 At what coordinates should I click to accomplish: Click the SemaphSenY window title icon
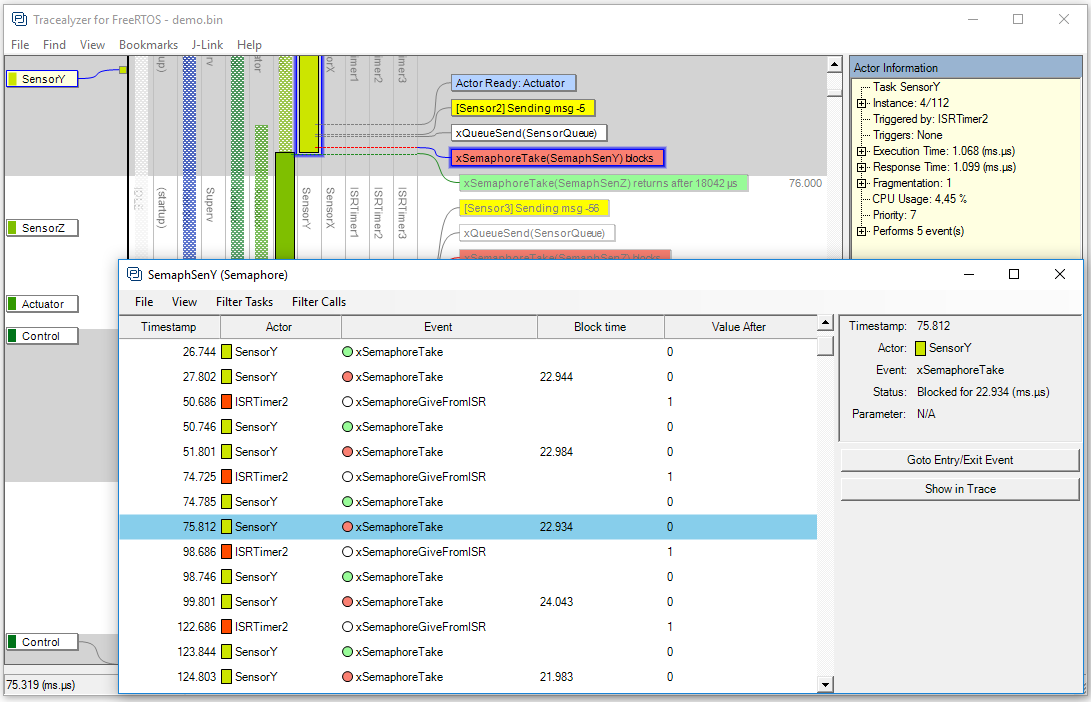134,274
